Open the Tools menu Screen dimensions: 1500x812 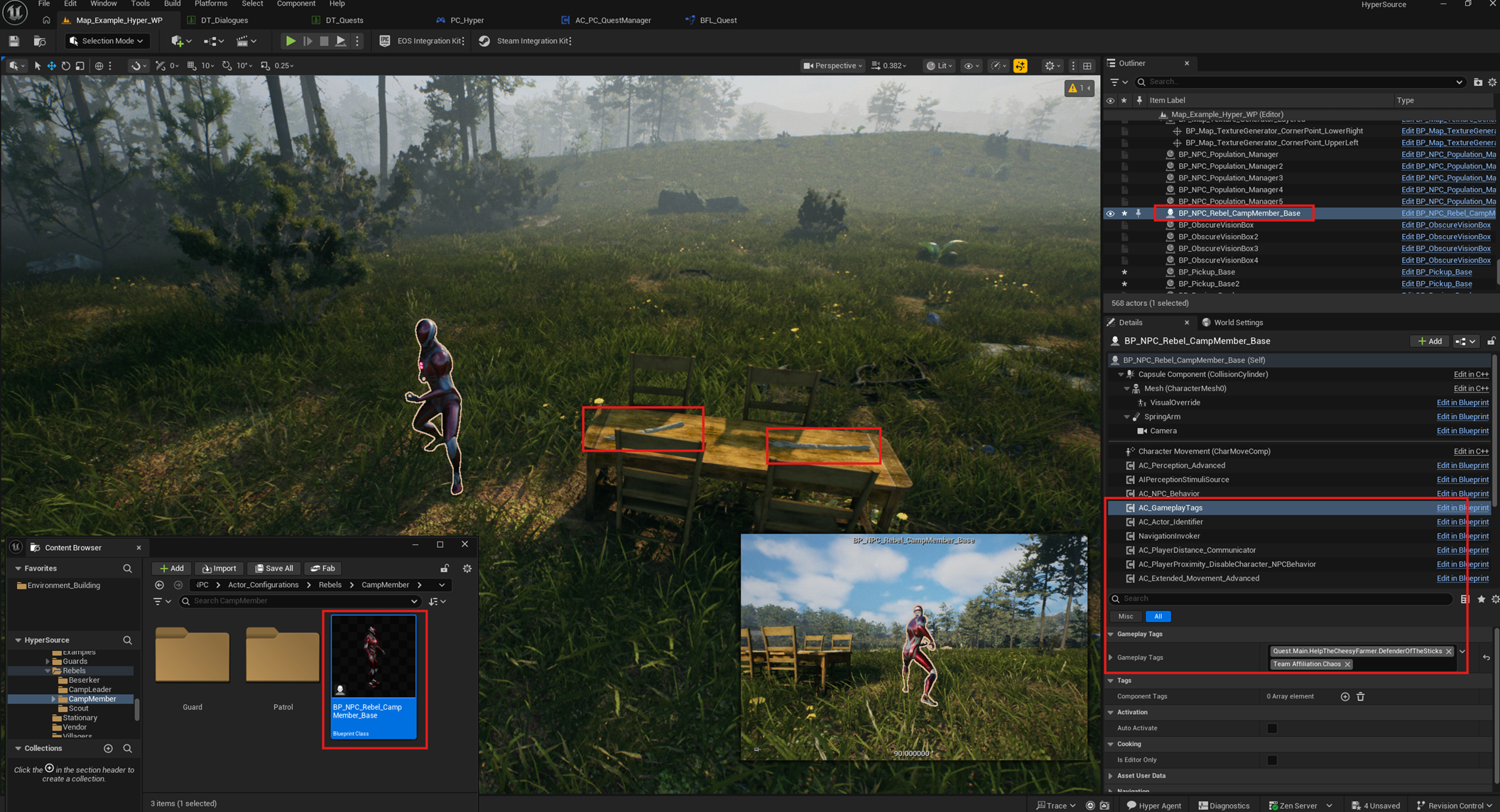140,4
